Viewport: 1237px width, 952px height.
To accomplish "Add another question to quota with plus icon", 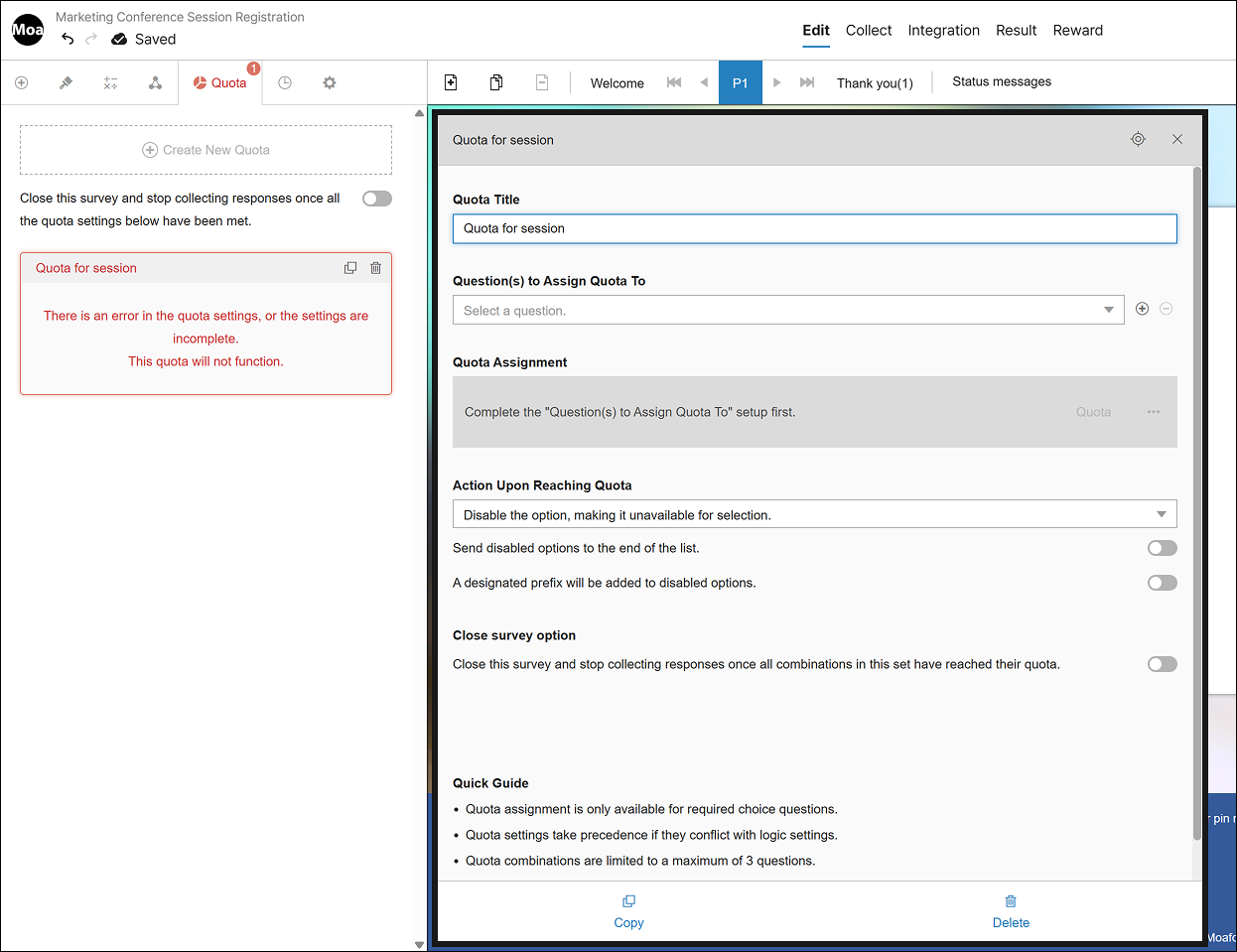I will click(x=1143, y=309).
